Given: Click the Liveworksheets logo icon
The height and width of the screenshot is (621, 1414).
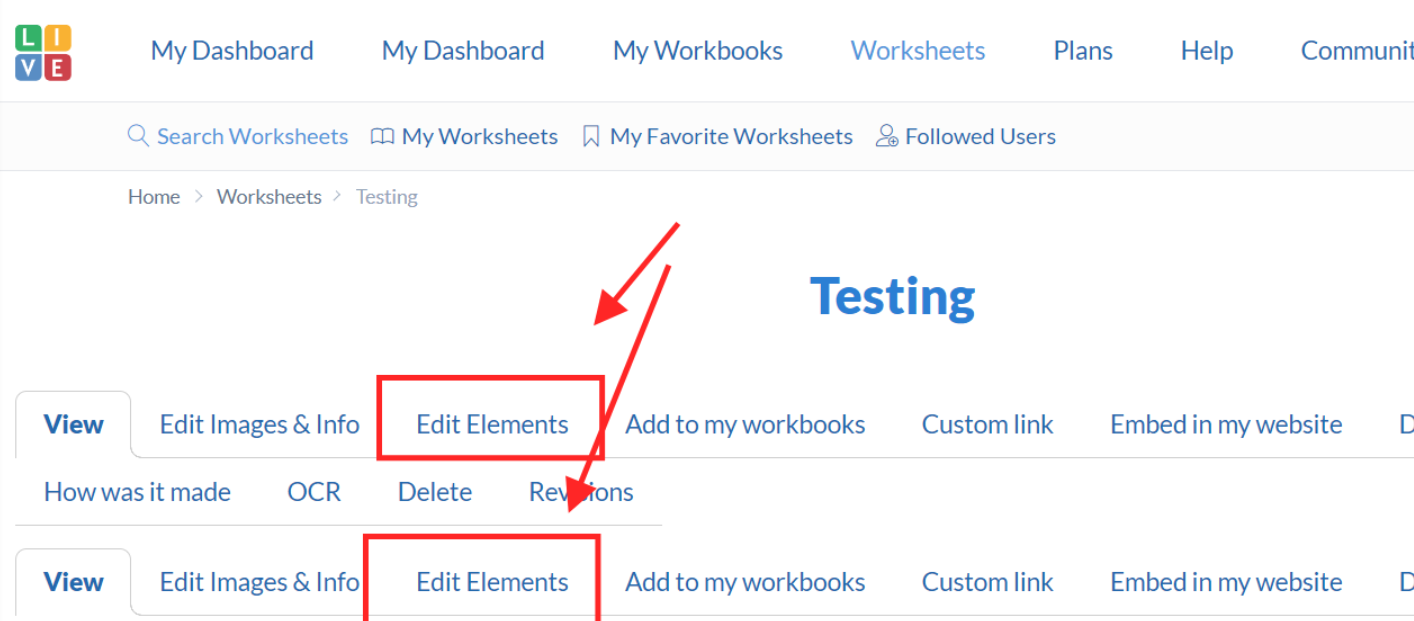Looking at the screenshot, I should 43,53.
